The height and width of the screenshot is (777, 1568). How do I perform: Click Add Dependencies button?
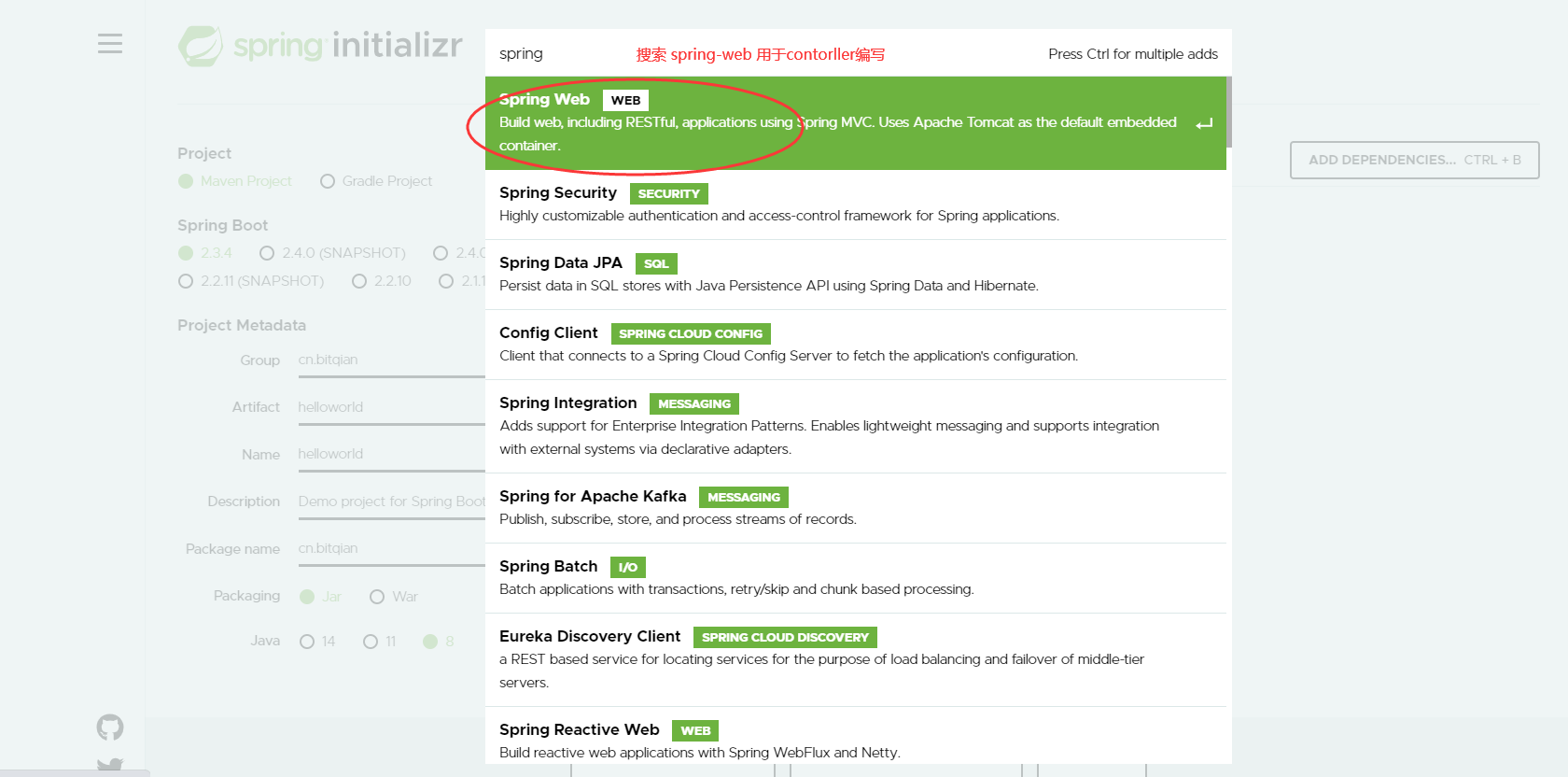point(1414,160)
